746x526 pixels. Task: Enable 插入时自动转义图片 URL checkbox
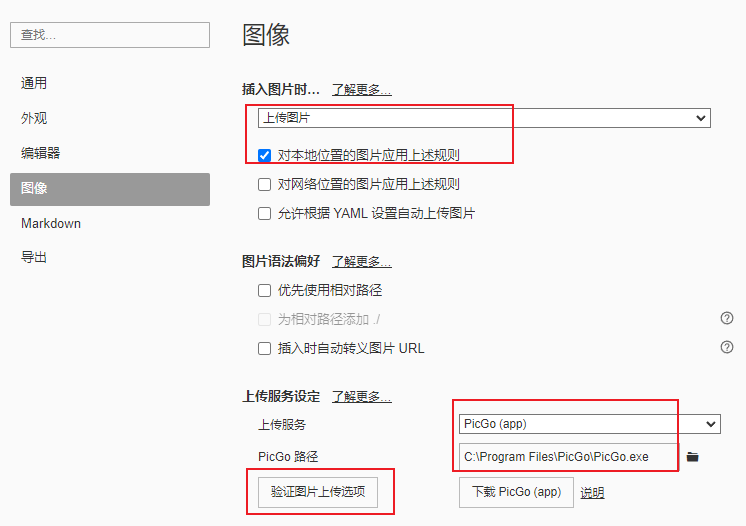click(265, 348)
